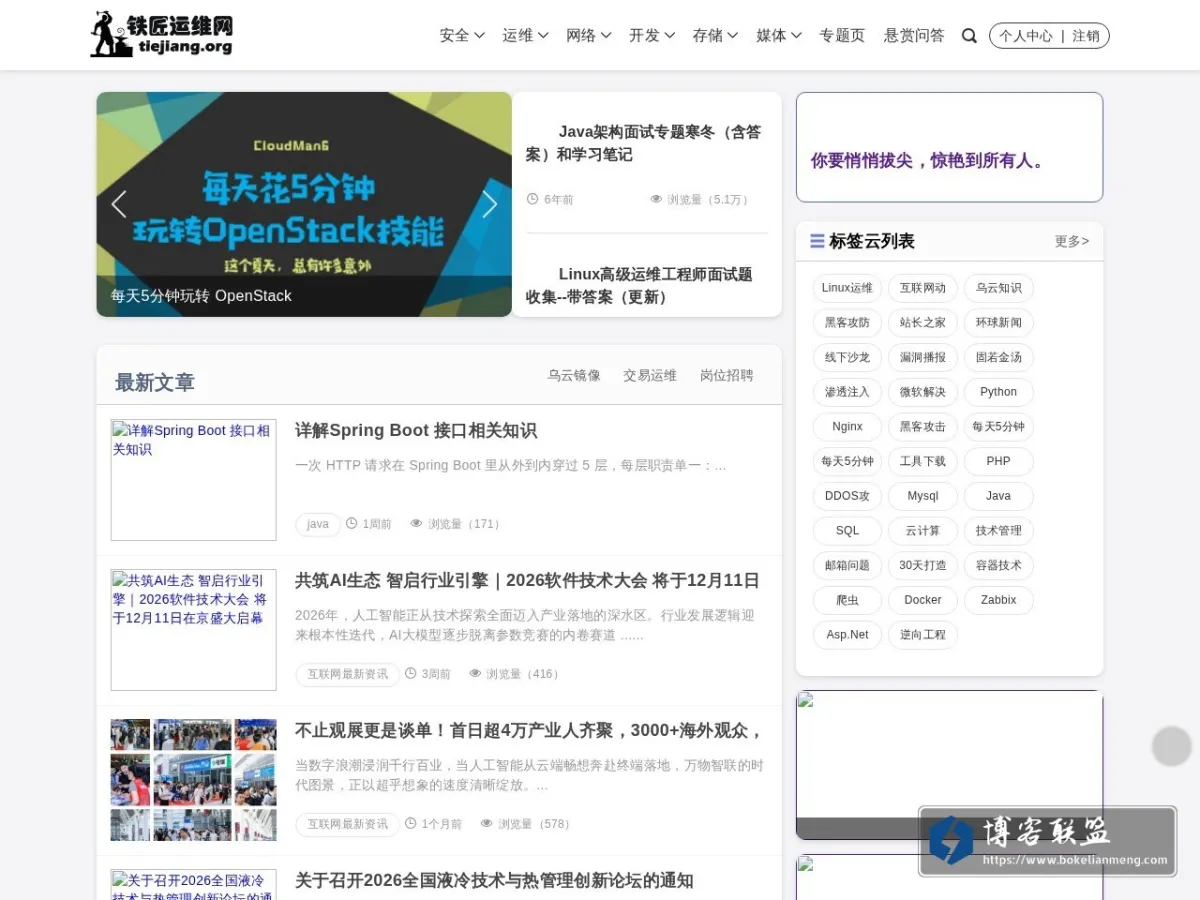Select the Linux运维 tag
The width and height of the screenshot is (1200, 900).
[x=847, y=288]
